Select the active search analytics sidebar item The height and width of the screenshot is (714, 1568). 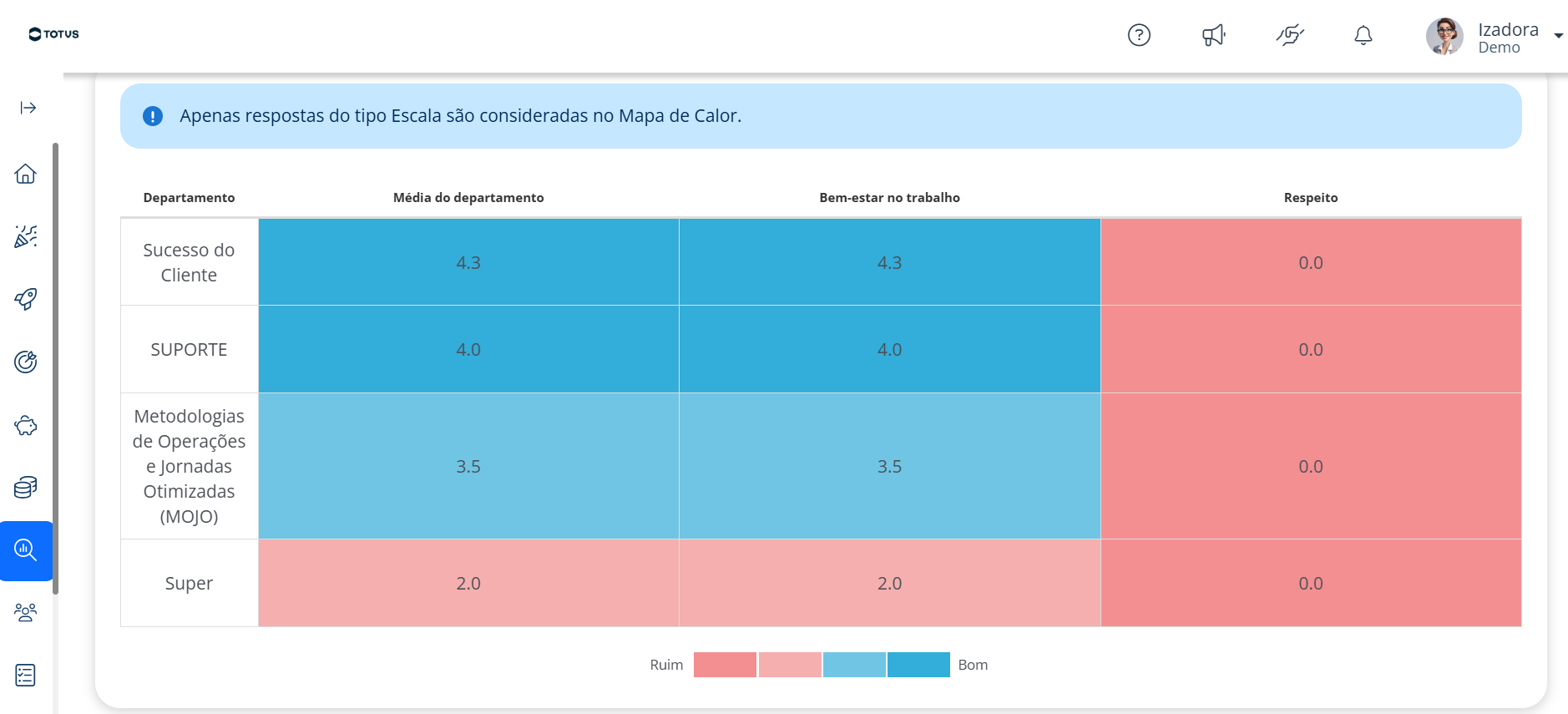click(26, 550)
